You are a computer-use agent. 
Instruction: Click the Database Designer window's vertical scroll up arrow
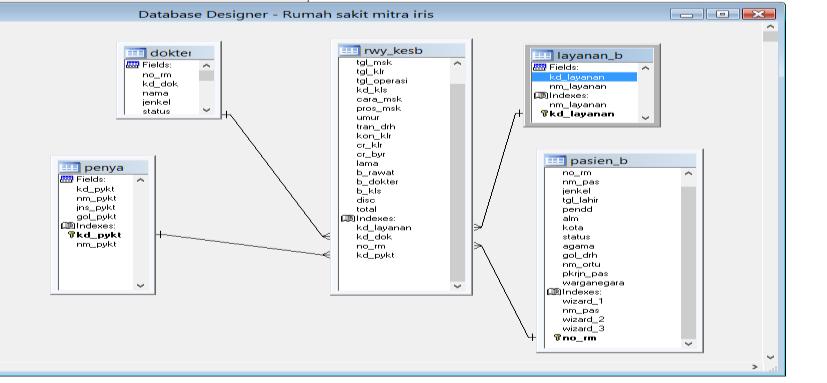tap(770, 26)
